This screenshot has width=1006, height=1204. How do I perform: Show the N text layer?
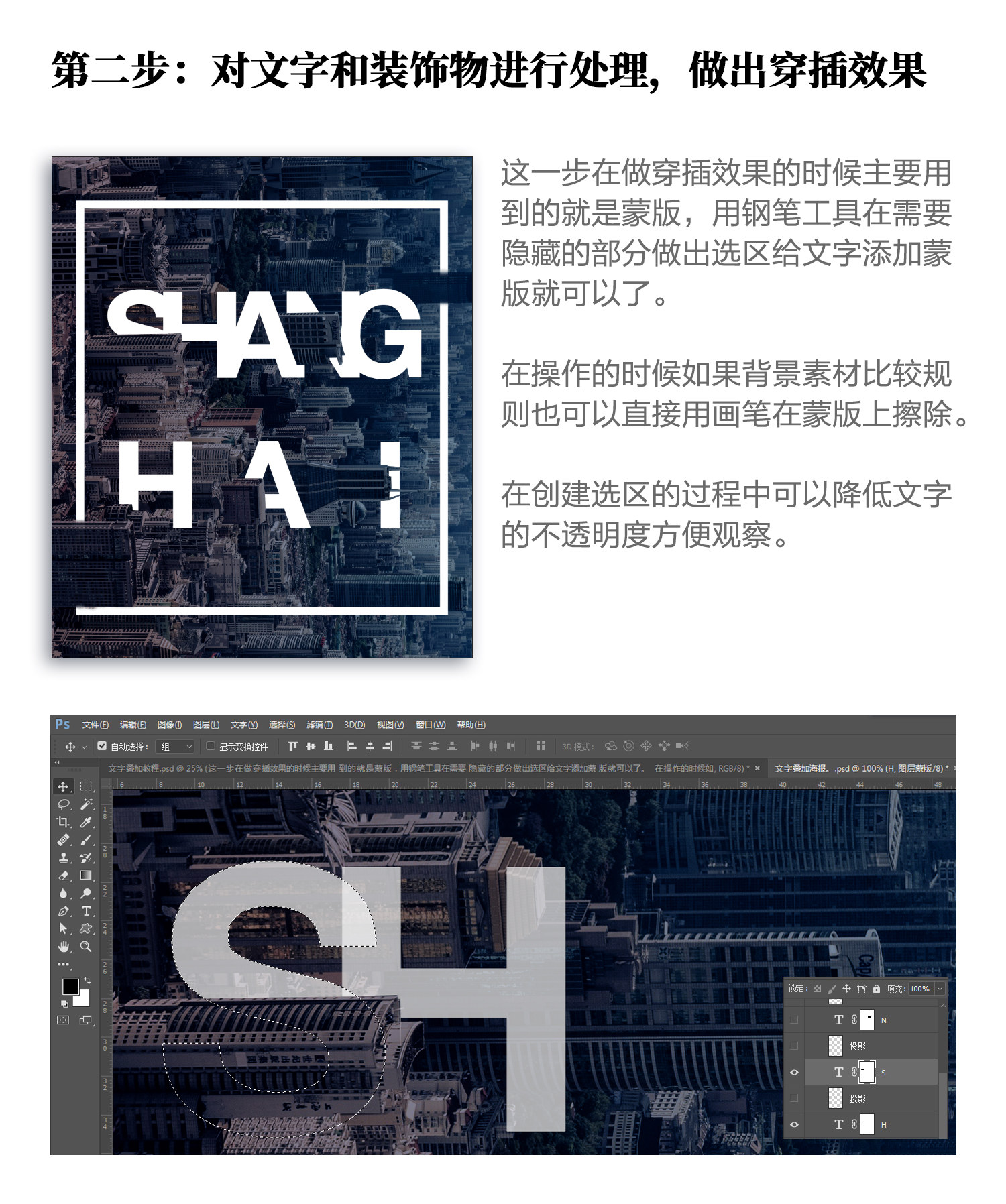(795, 1020)
